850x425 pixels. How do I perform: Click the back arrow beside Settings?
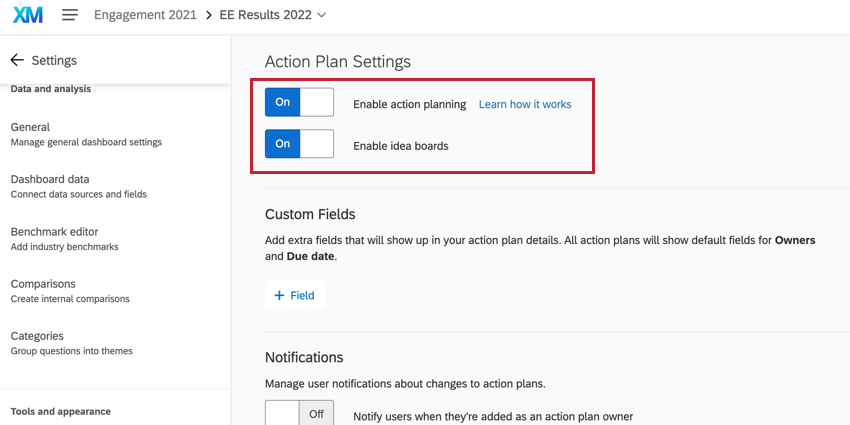[x=17, y=61]
